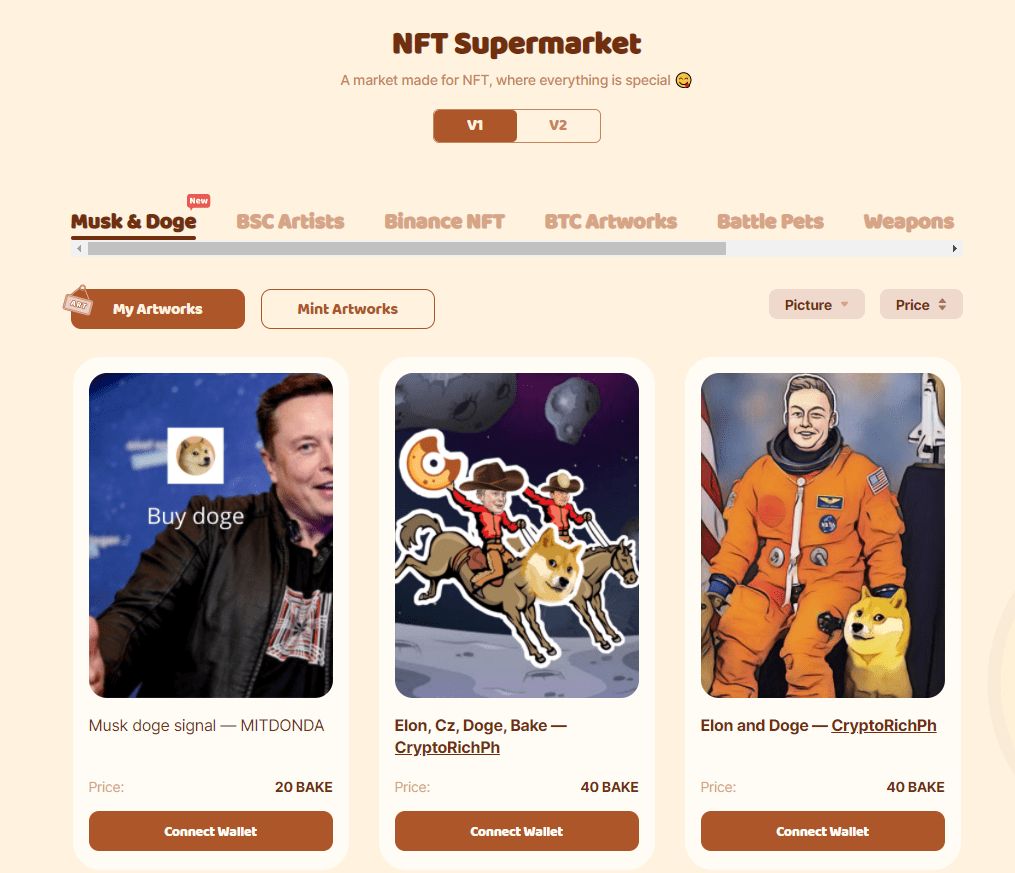1015x873 pixels.
Task: Switch marketplace to V1 version
Action: (475, 126)
